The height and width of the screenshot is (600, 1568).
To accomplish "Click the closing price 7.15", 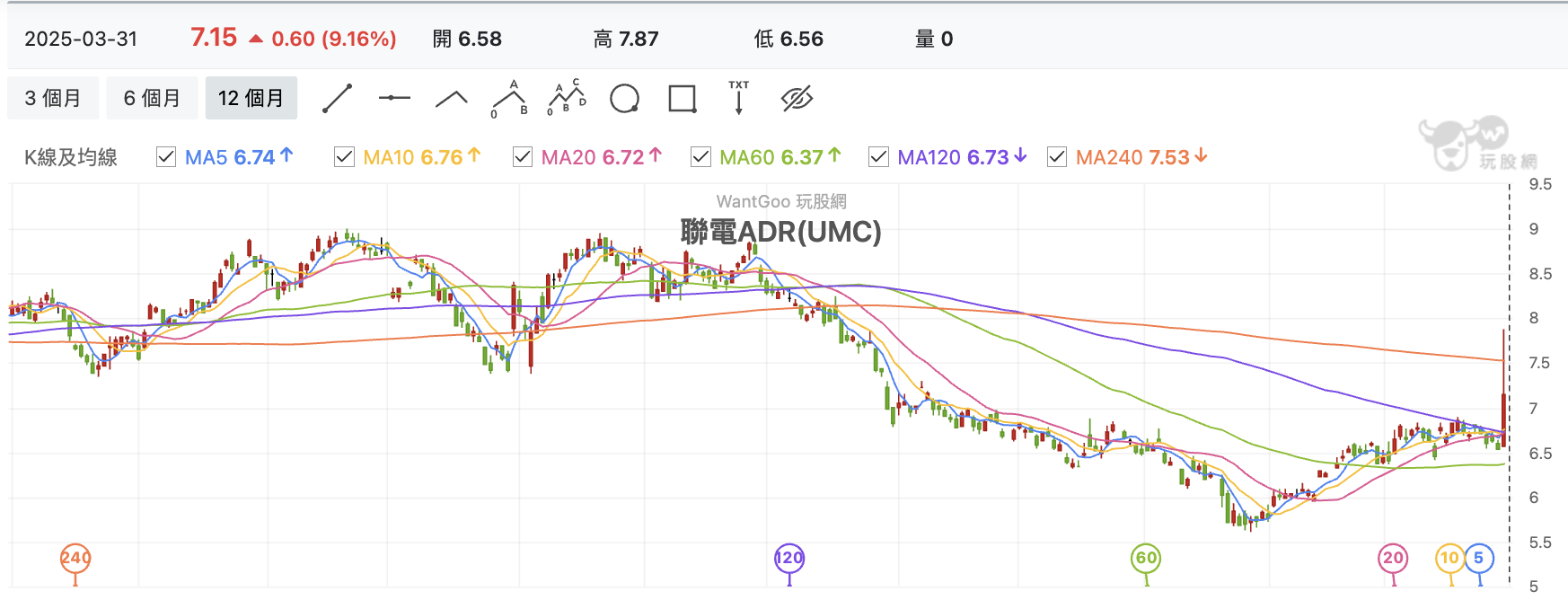I will point(214,38).
